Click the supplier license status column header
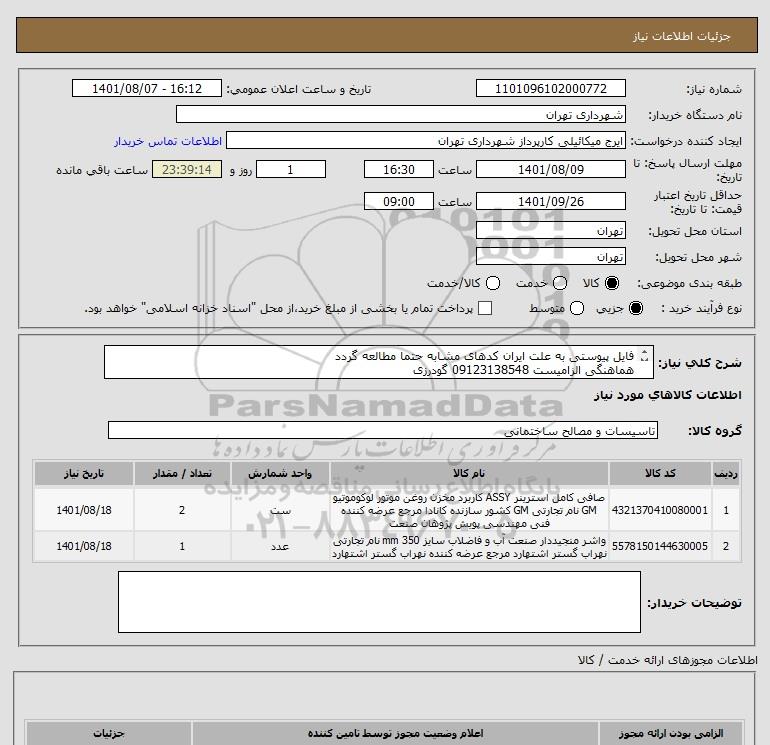Screen dimensions: 770x745 (x=395, y=733)
